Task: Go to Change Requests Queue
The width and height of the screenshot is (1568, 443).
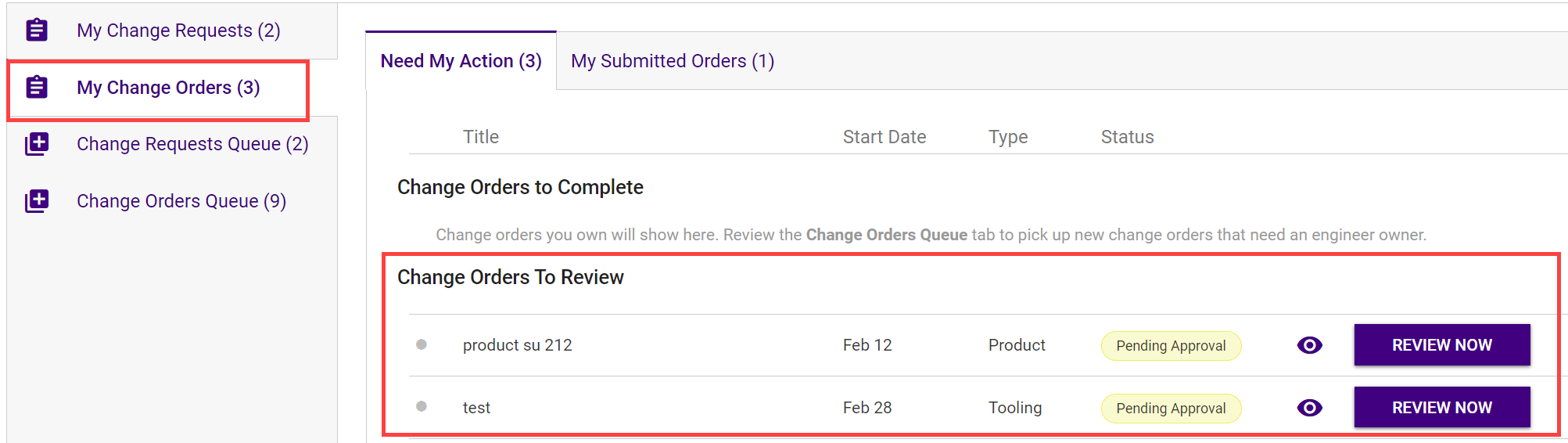Action: click(x=192, y=144)
